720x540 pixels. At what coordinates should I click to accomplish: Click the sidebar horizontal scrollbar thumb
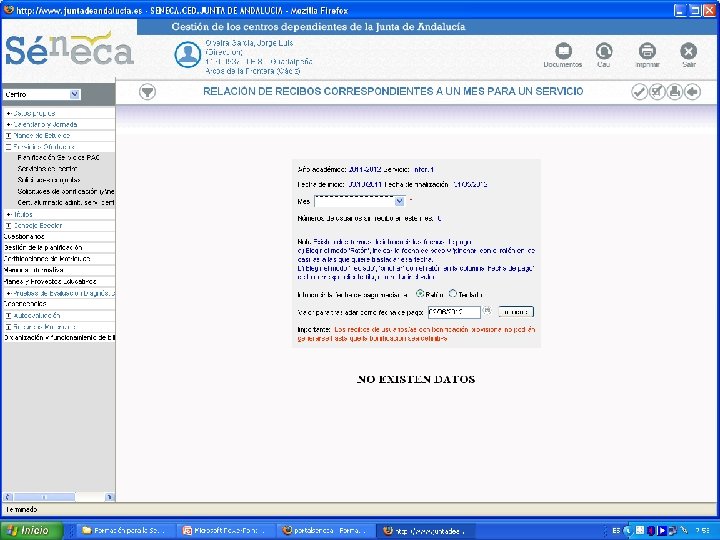pos(44,497)
